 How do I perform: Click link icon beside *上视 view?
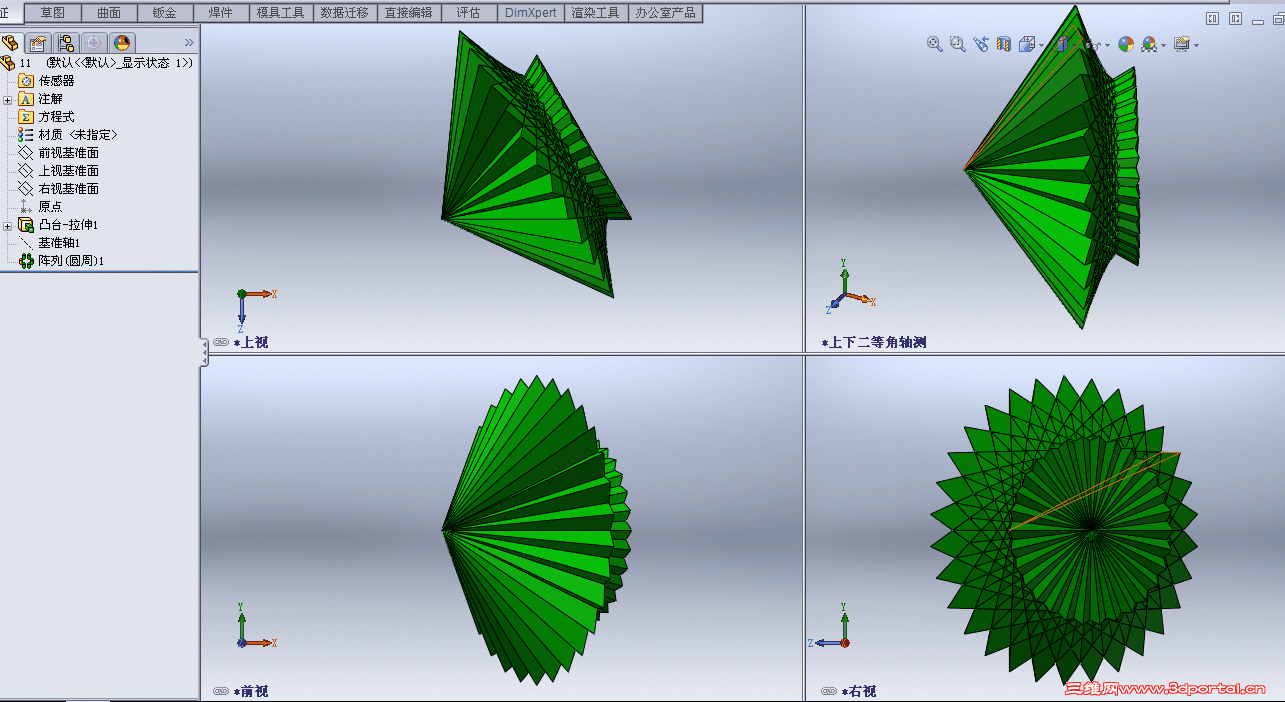pos(221,342)
